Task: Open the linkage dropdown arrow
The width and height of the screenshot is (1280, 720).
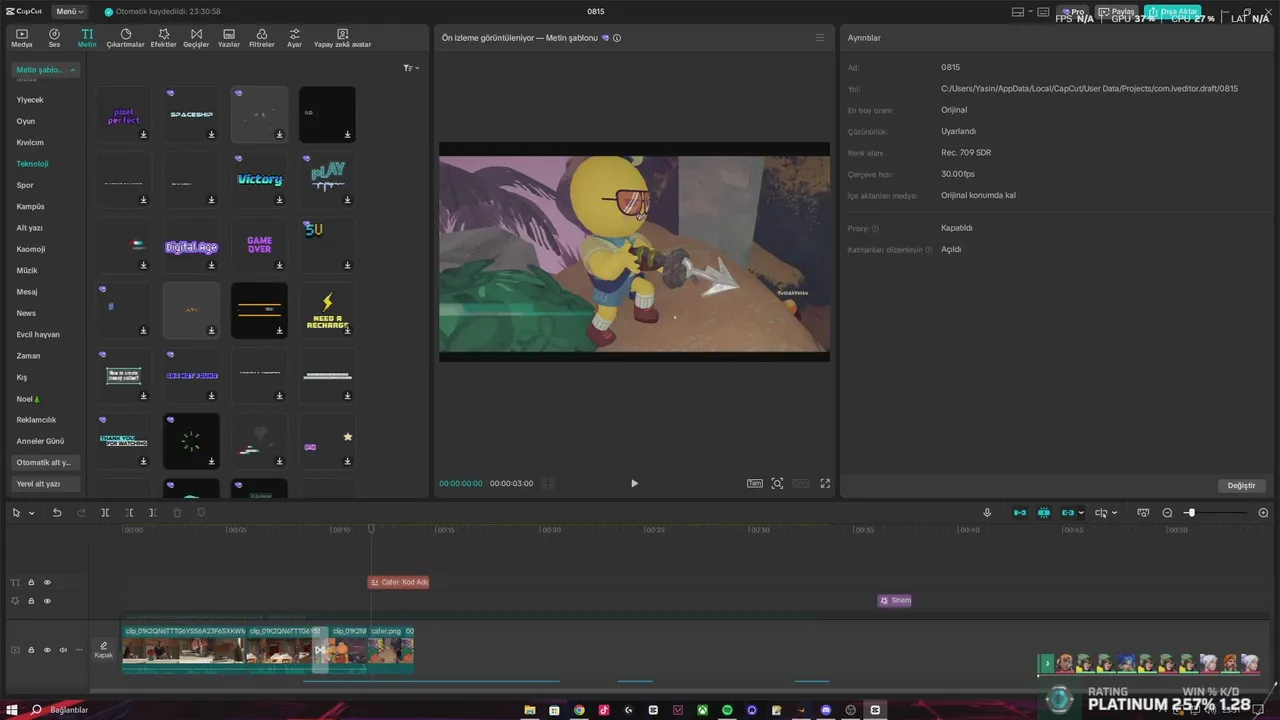Action: (x=1081, y=513)
